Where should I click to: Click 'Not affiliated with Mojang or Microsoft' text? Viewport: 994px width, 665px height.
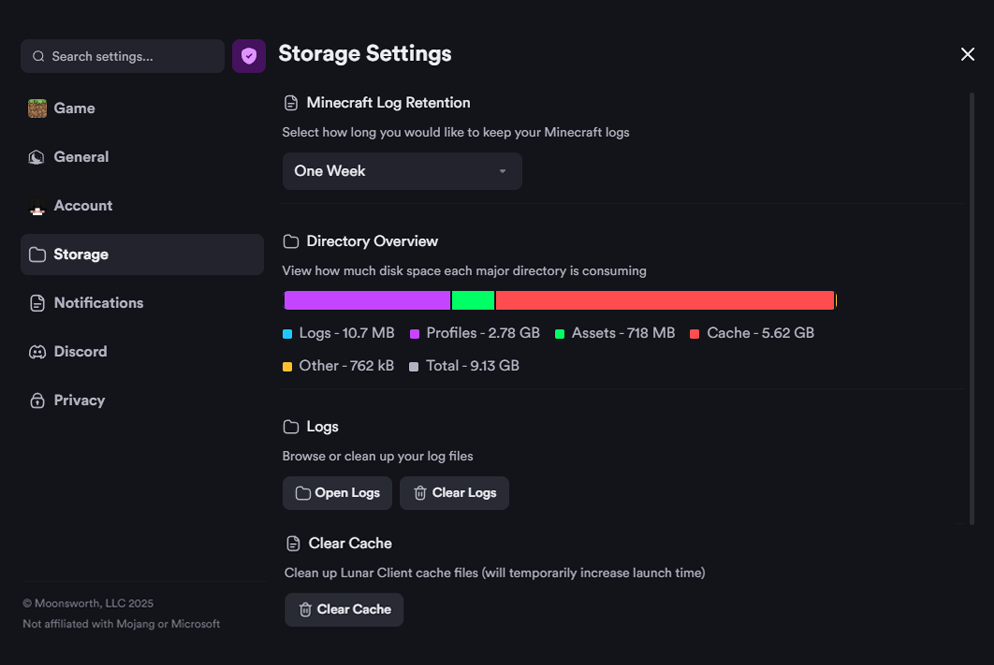122,624
